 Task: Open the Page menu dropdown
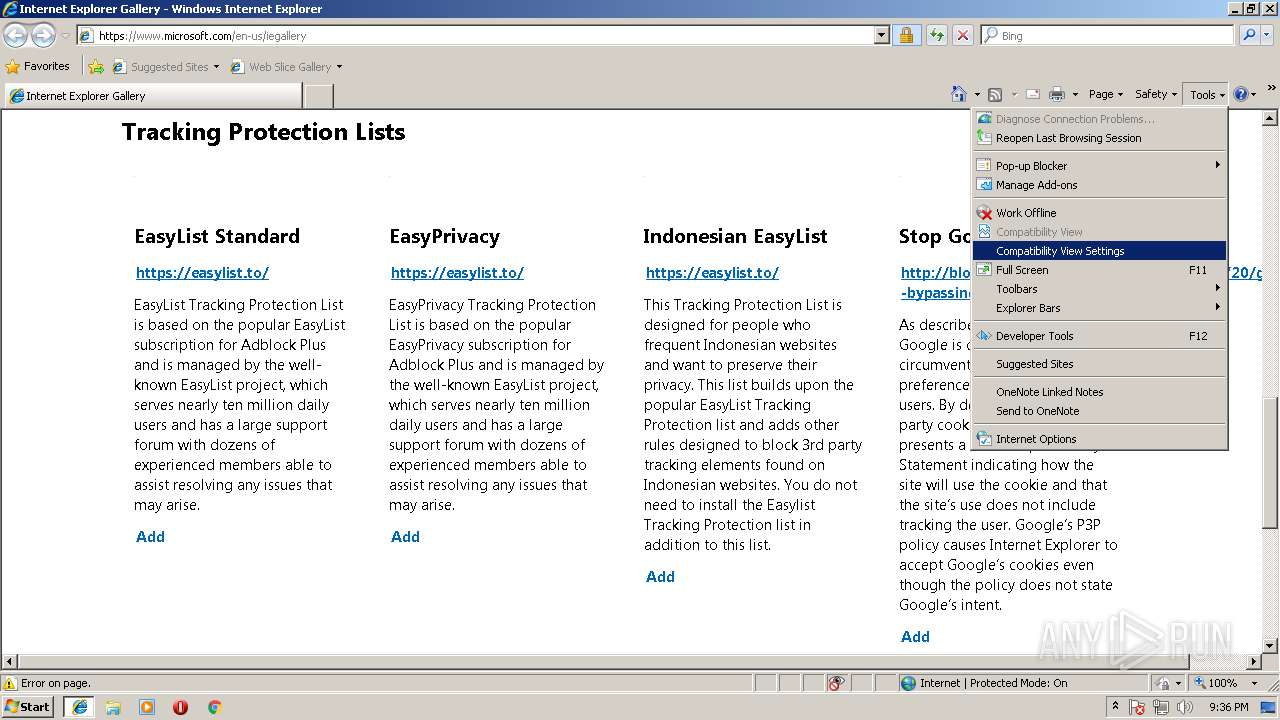[x=1105, y=94]
